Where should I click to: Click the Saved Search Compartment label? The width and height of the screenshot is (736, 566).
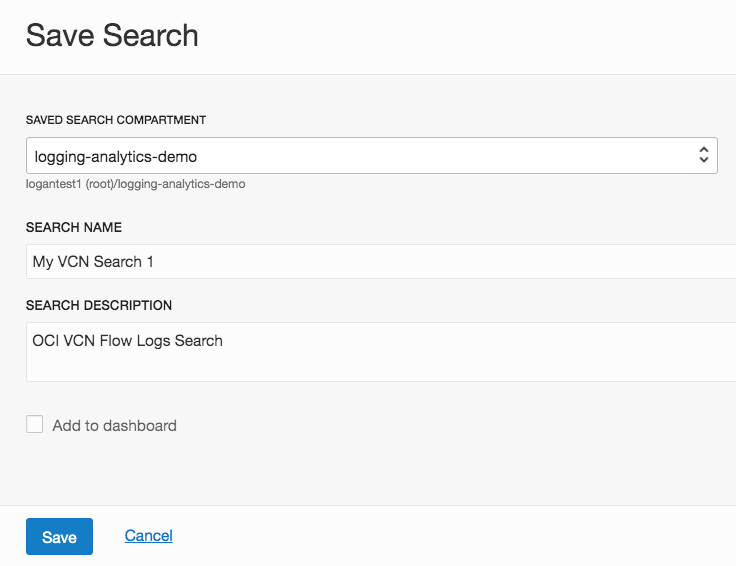(116, 120)
